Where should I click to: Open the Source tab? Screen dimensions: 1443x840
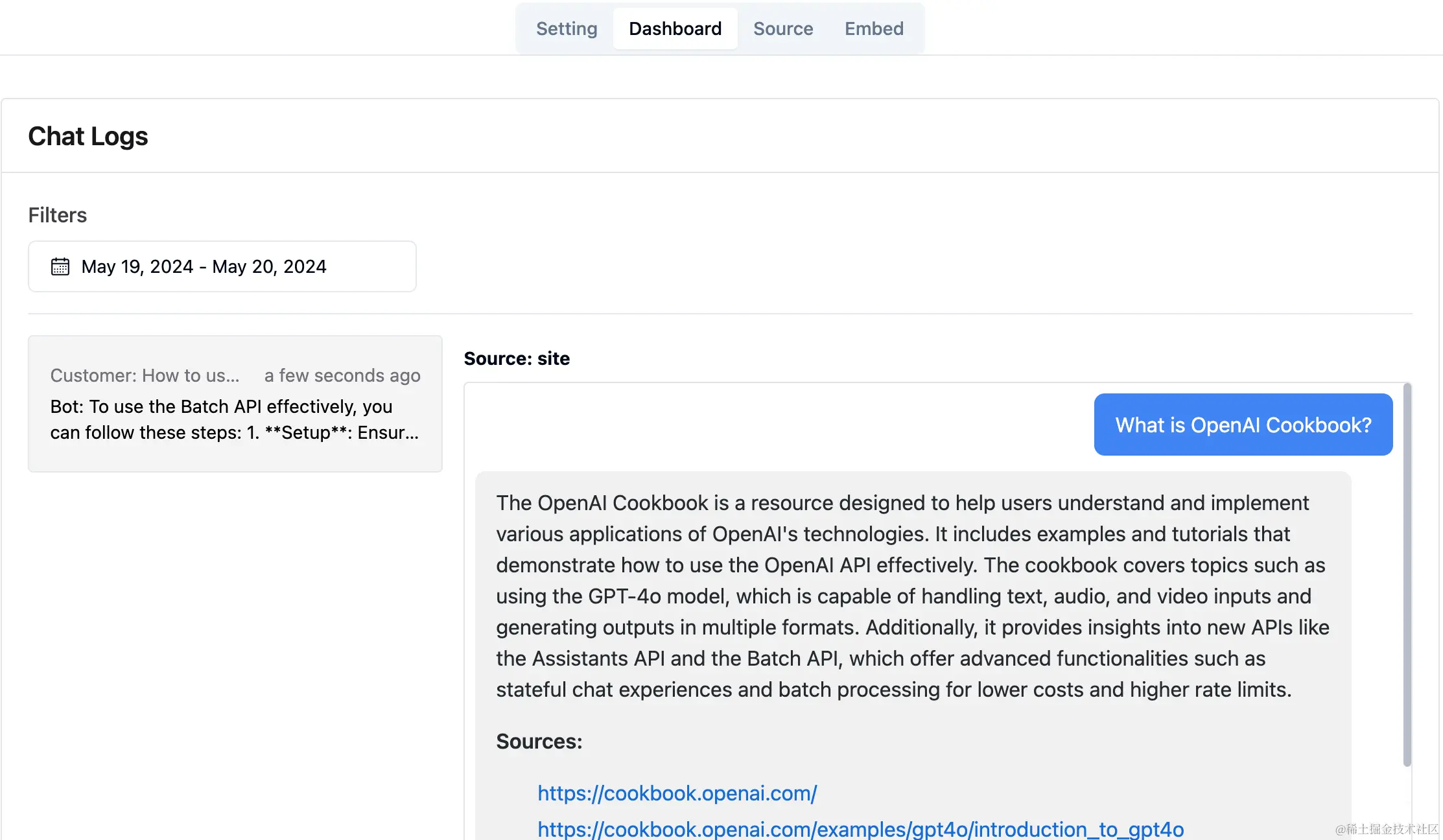click(782, 29)
